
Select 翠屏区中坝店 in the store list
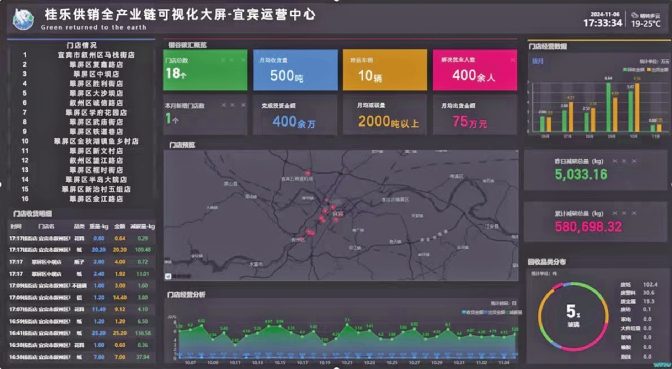point(96,74)
